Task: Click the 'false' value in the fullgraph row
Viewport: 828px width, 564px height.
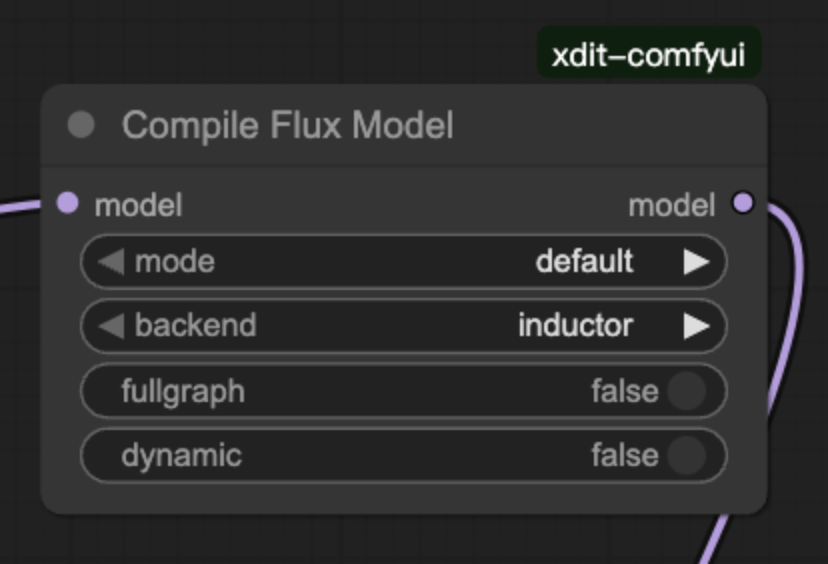Action: [624, 391]
